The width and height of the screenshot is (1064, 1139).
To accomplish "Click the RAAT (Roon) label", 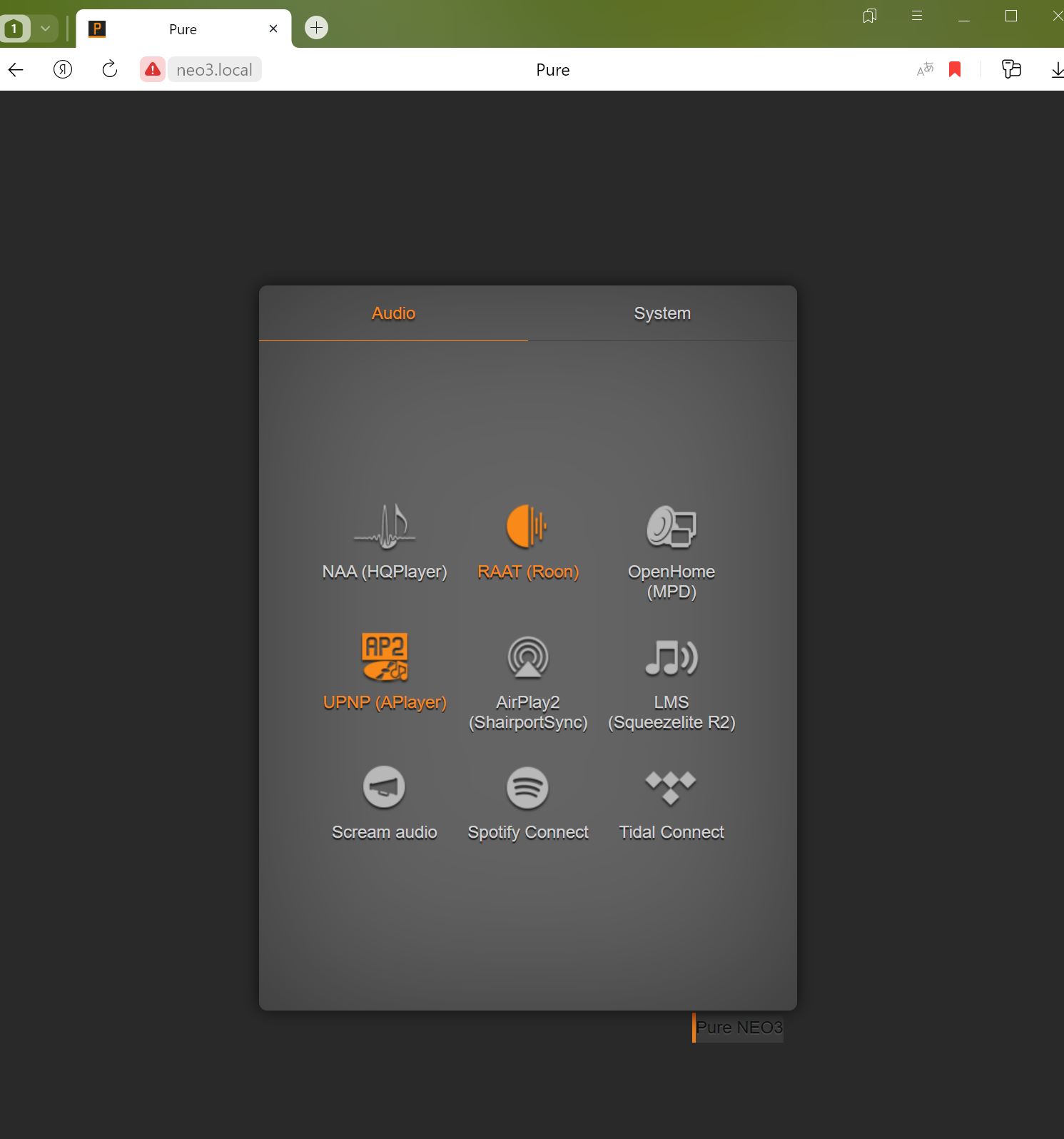I will point(527,572).
